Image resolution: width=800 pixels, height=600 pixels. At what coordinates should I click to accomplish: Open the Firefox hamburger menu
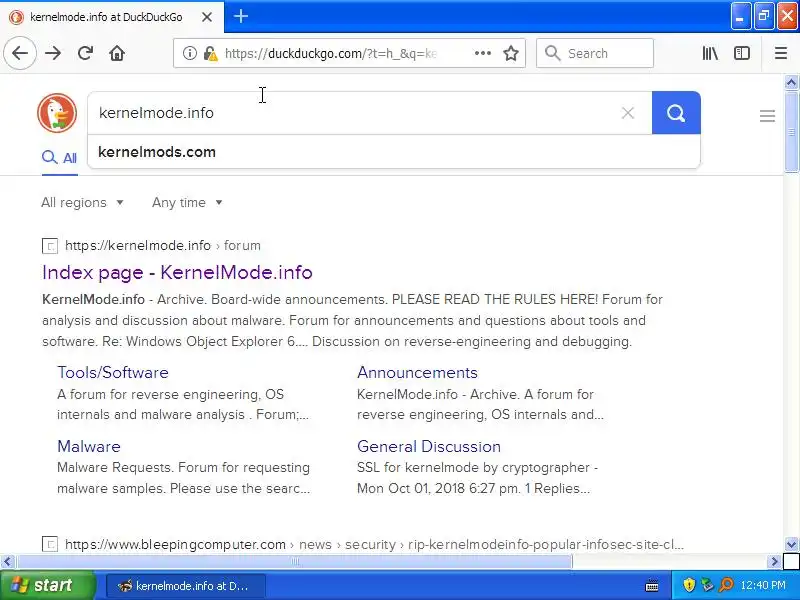coord(781,53)
